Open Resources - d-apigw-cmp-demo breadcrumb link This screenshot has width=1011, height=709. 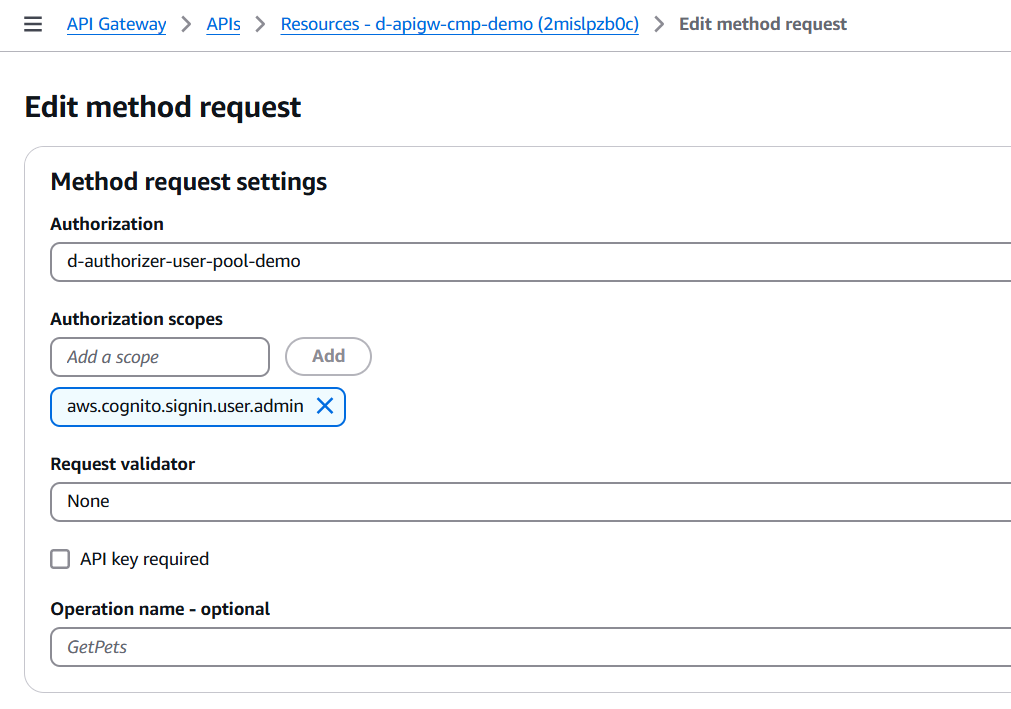[x=459, y=25]
